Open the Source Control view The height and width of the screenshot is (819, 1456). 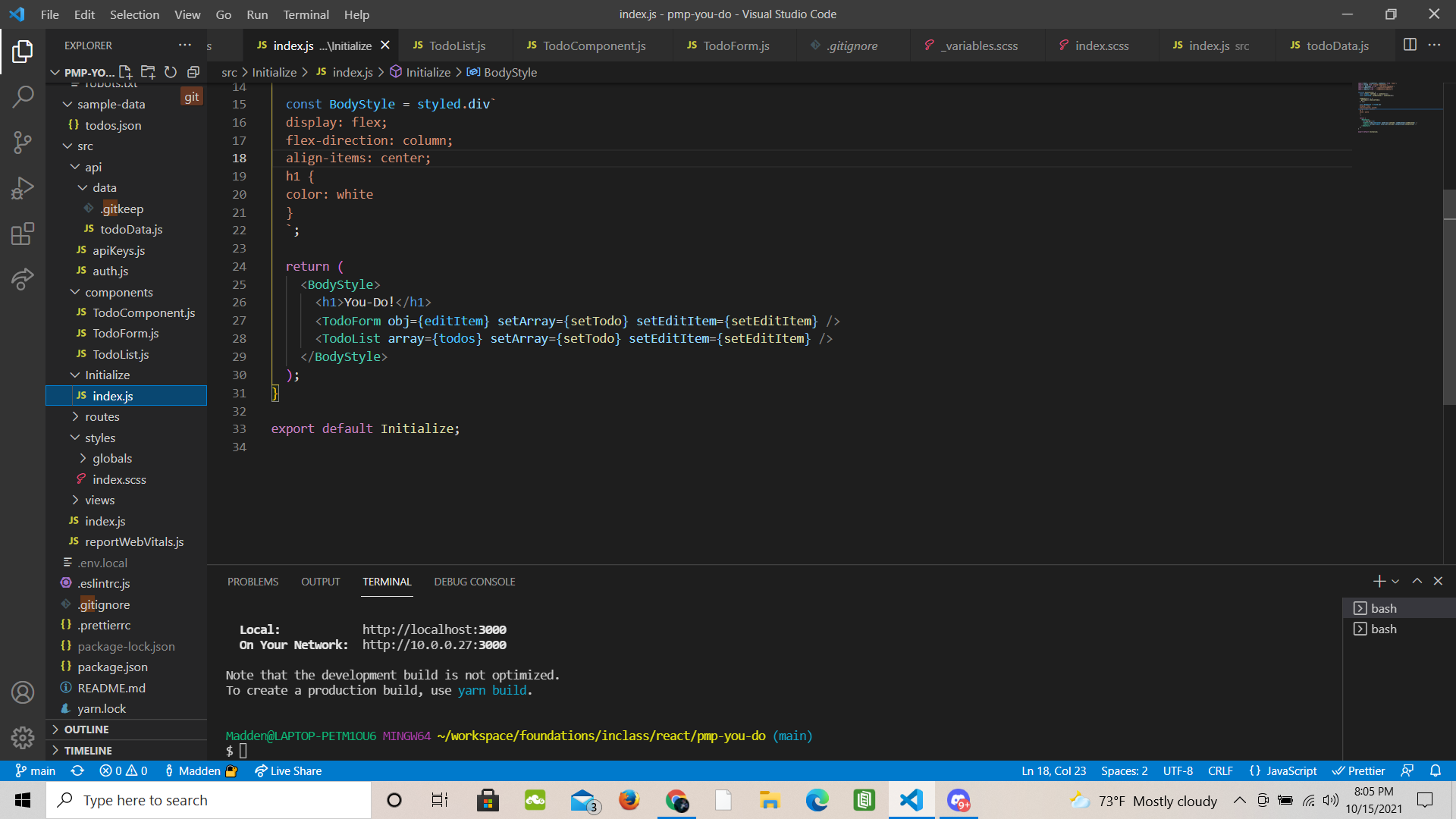click(23, 143)
